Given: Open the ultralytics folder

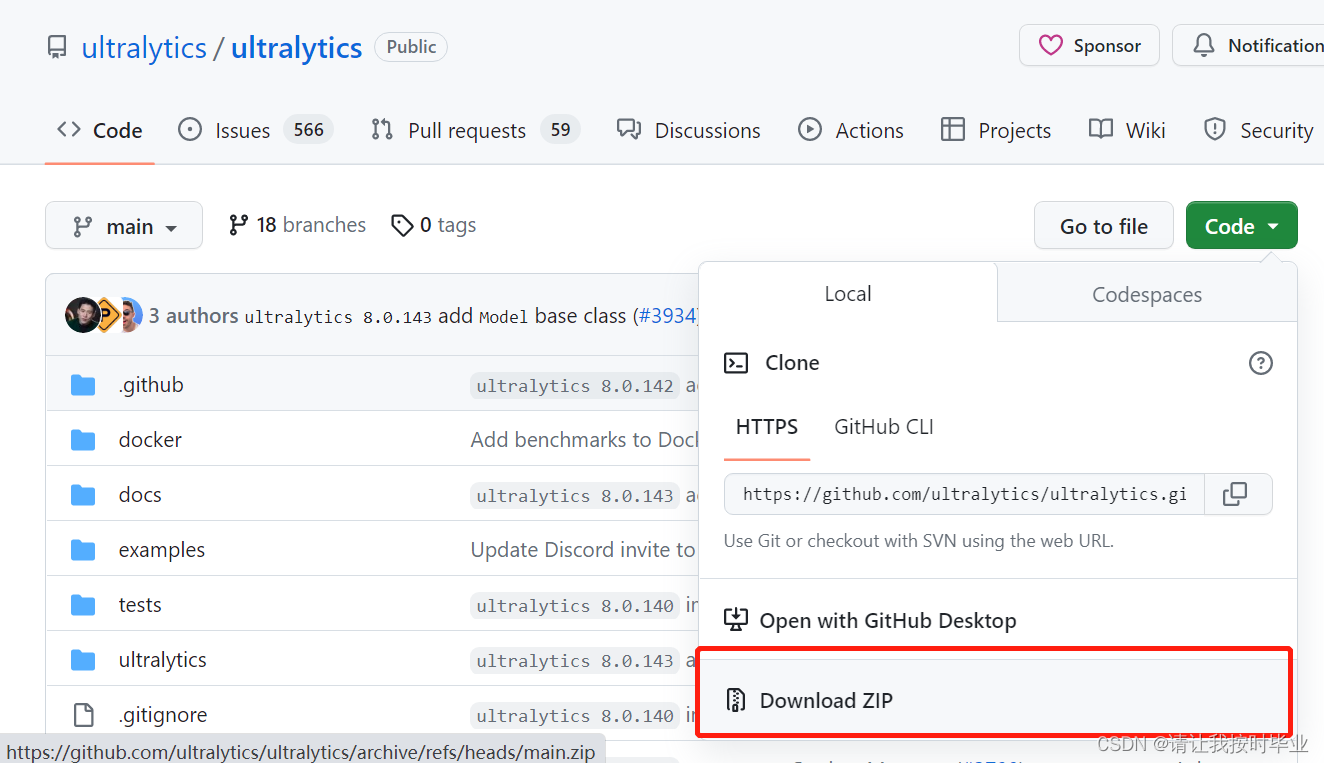Looking at the screenshot, I should point(163,660).
